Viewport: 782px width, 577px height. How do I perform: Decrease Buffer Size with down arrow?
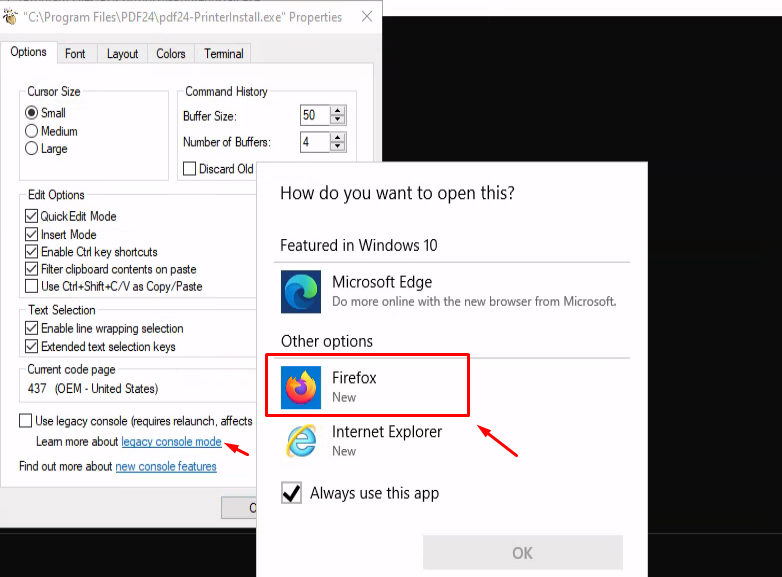(x=338, y=120)
